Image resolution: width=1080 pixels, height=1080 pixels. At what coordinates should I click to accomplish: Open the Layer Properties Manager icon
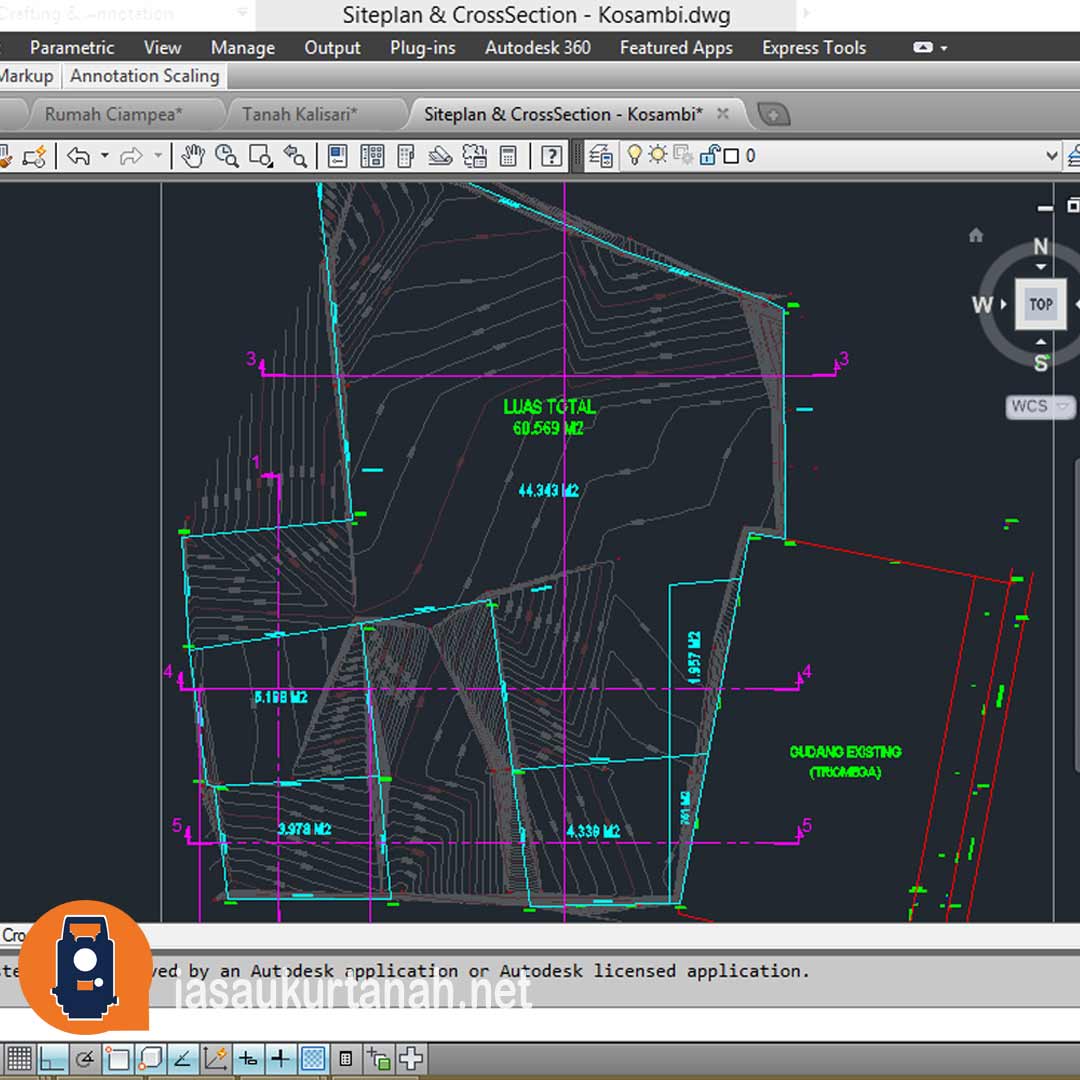[x=601, y=156]
